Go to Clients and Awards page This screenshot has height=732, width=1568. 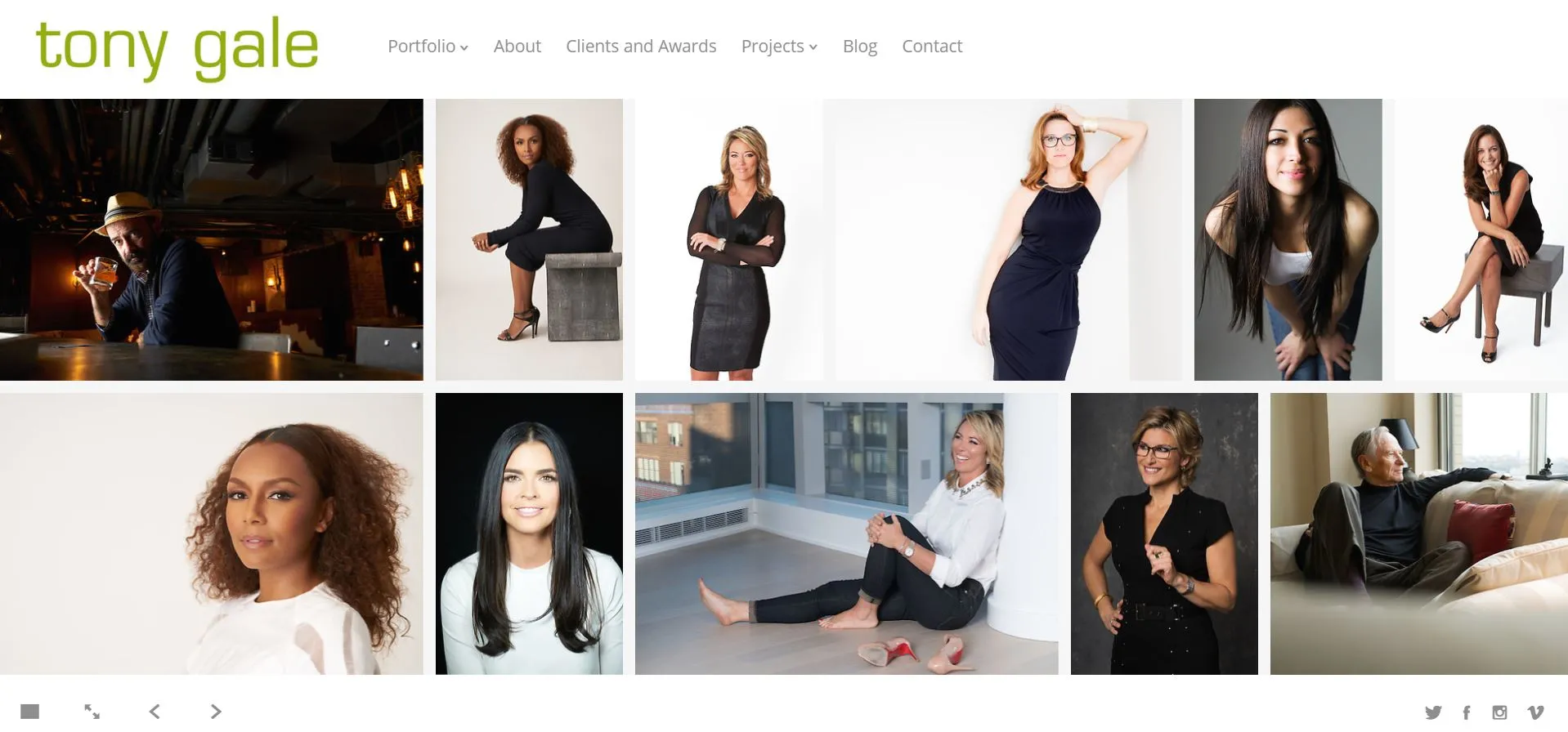(641, 47)
